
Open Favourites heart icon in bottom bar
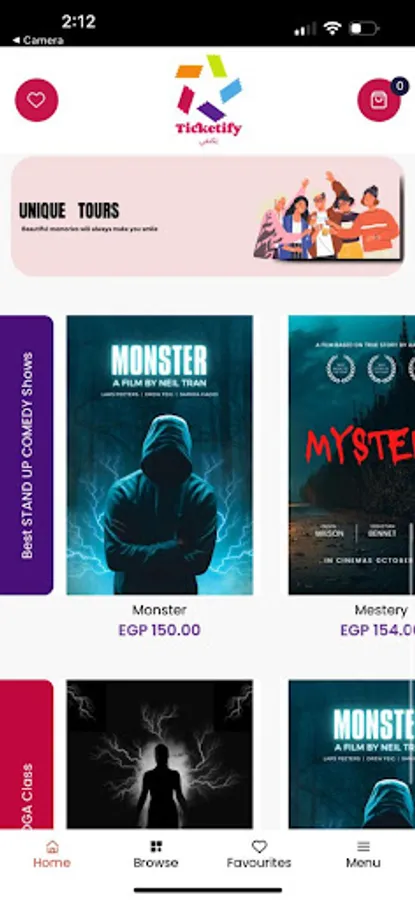(x=259, y=847)
